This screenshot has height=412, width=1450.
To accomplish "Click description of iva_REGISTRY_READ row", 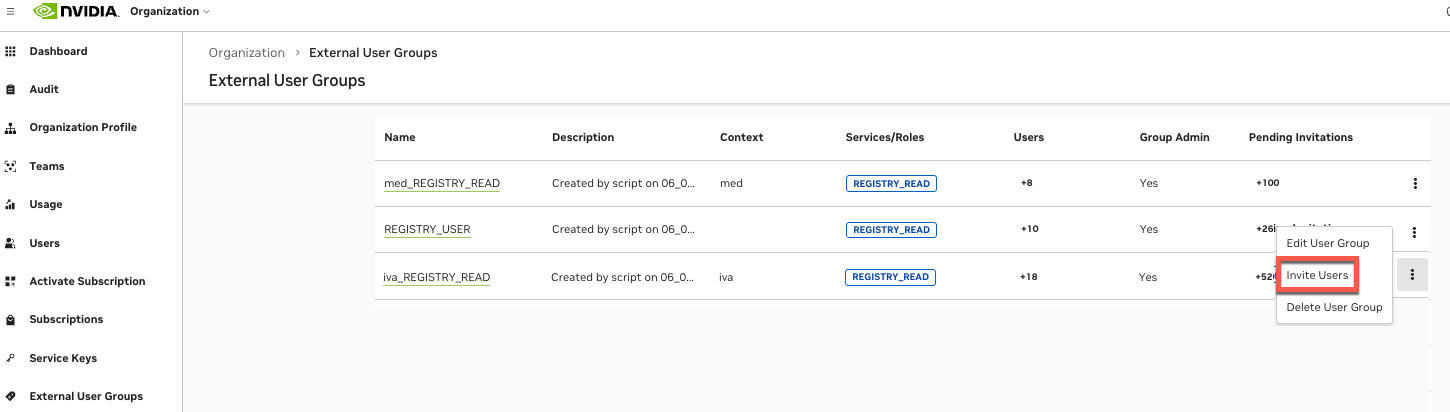I will click(x=622, y=277).
